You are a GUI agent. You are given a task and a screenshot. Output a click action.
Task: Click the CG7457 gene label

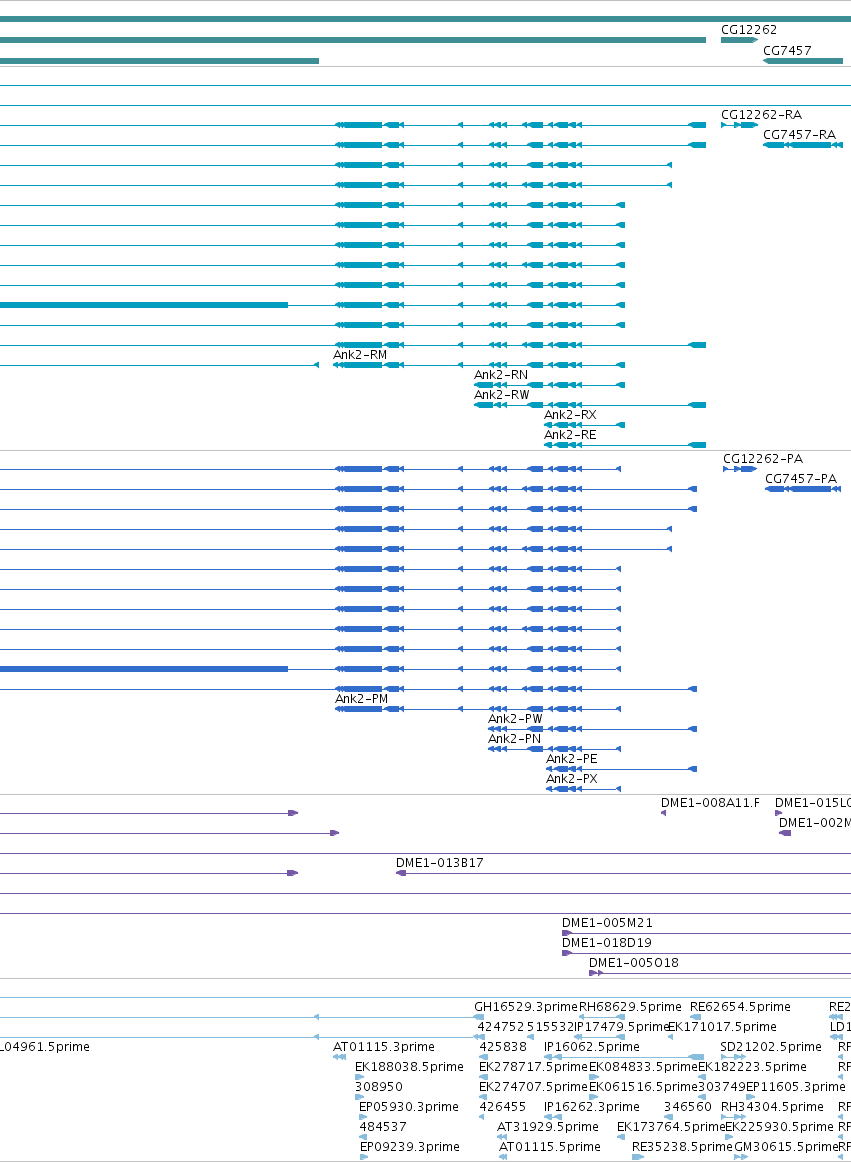pos(787,51)
